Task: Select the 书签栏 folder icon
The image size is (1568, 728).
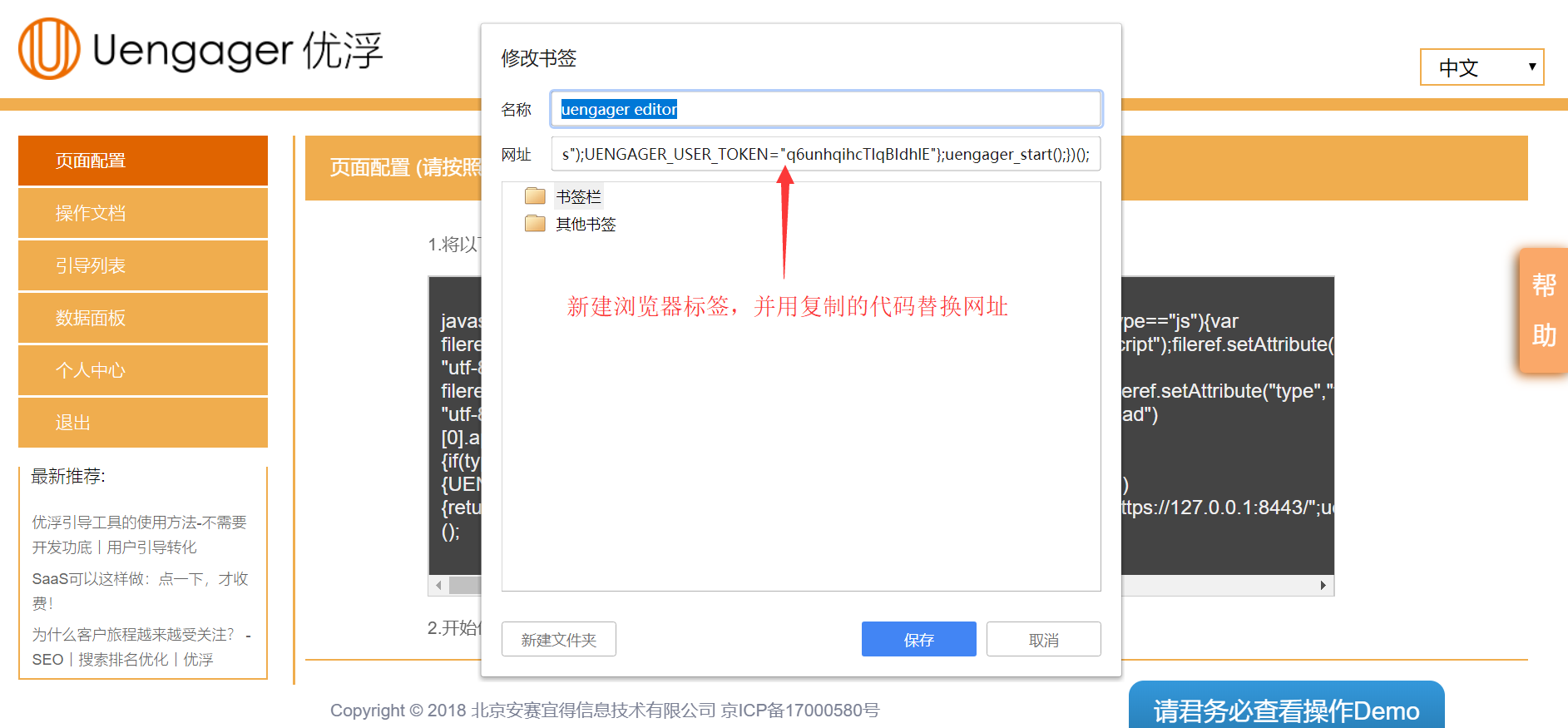Action: click(x=535, y=196)
